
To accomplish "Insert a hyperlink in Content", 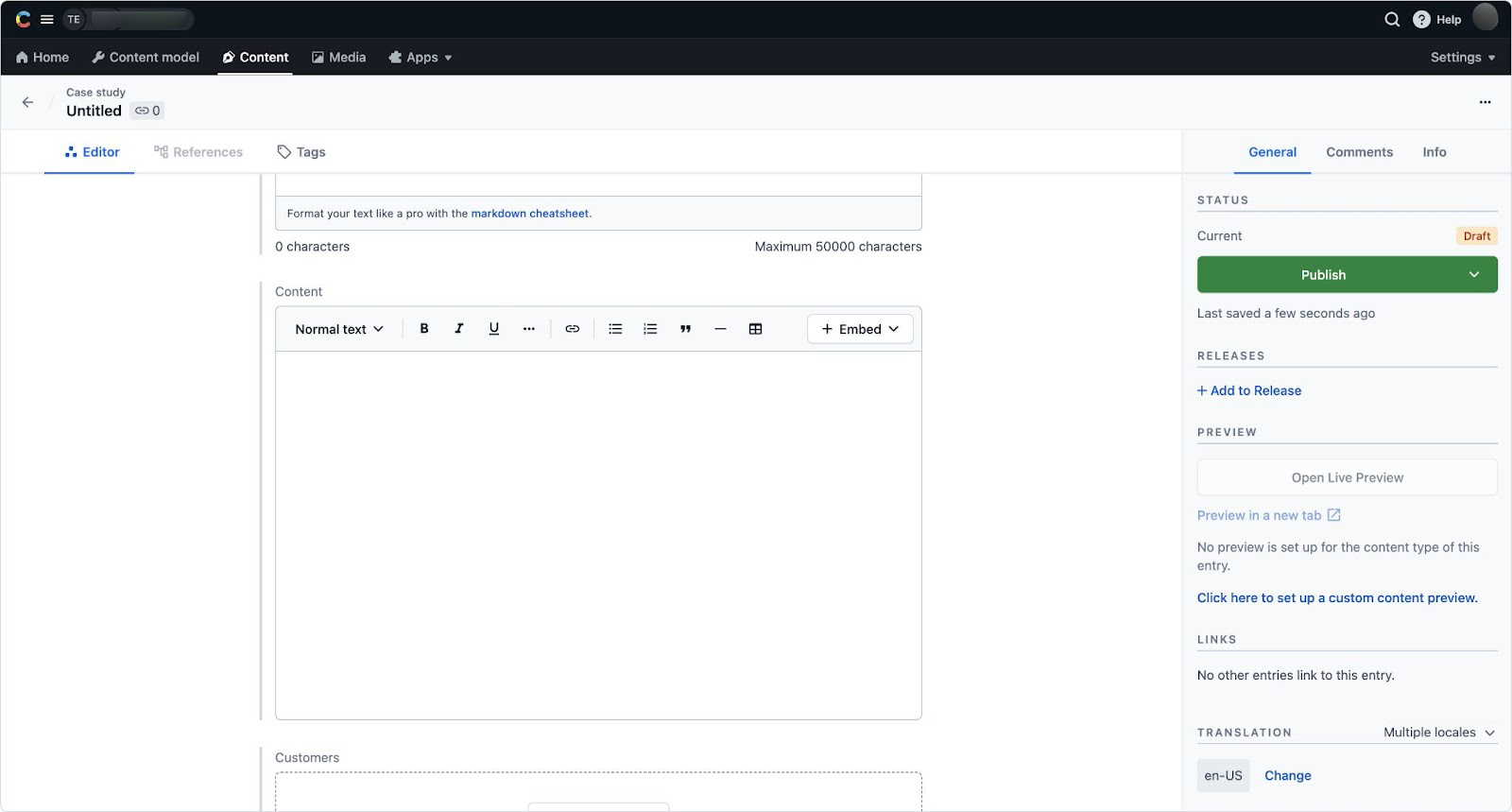I will [573, 329].
